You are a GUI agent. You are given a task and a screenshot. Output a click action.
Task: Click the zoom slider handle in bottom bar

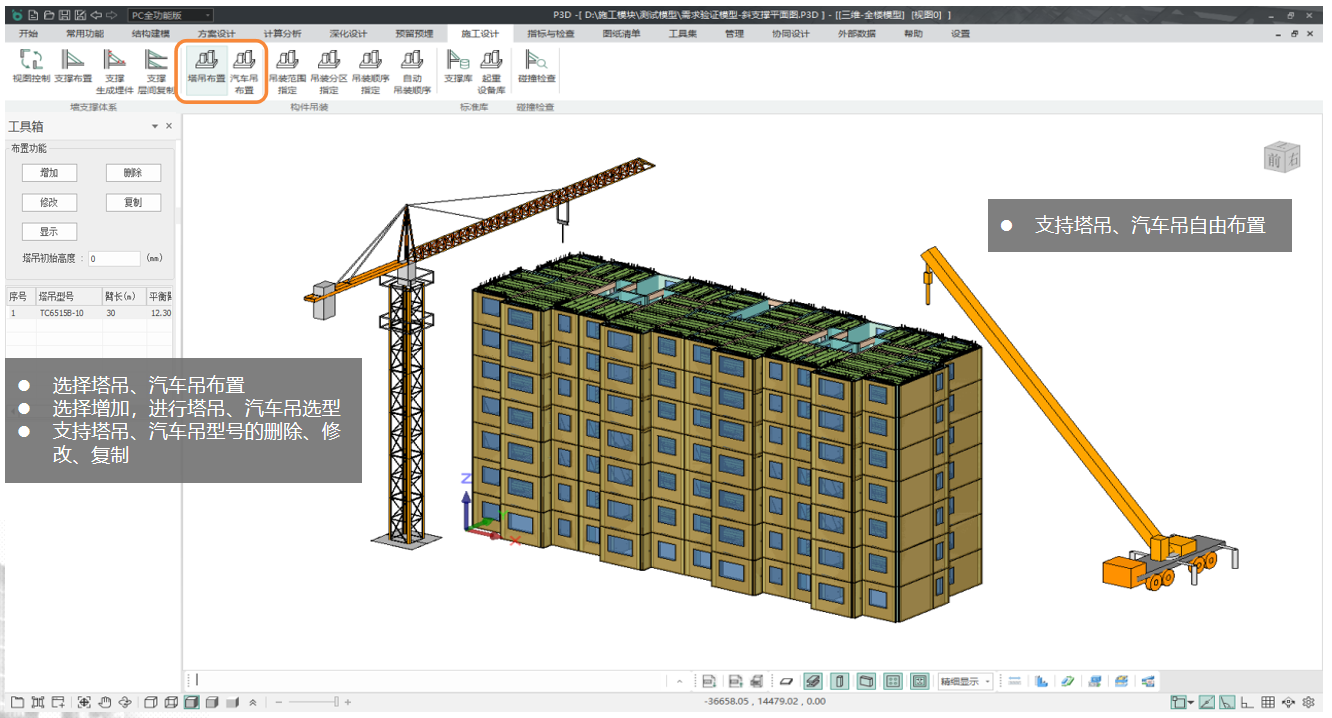[x=336, y=702]
